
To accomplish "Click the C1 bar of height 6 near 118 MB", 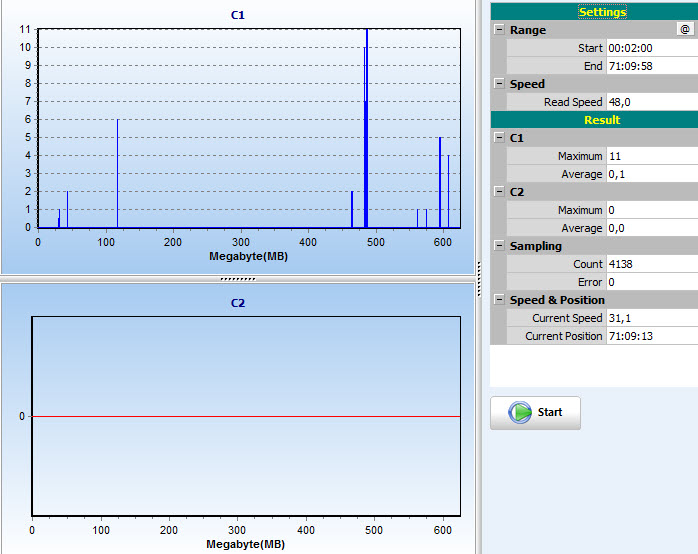I will (x=118, y=174).
